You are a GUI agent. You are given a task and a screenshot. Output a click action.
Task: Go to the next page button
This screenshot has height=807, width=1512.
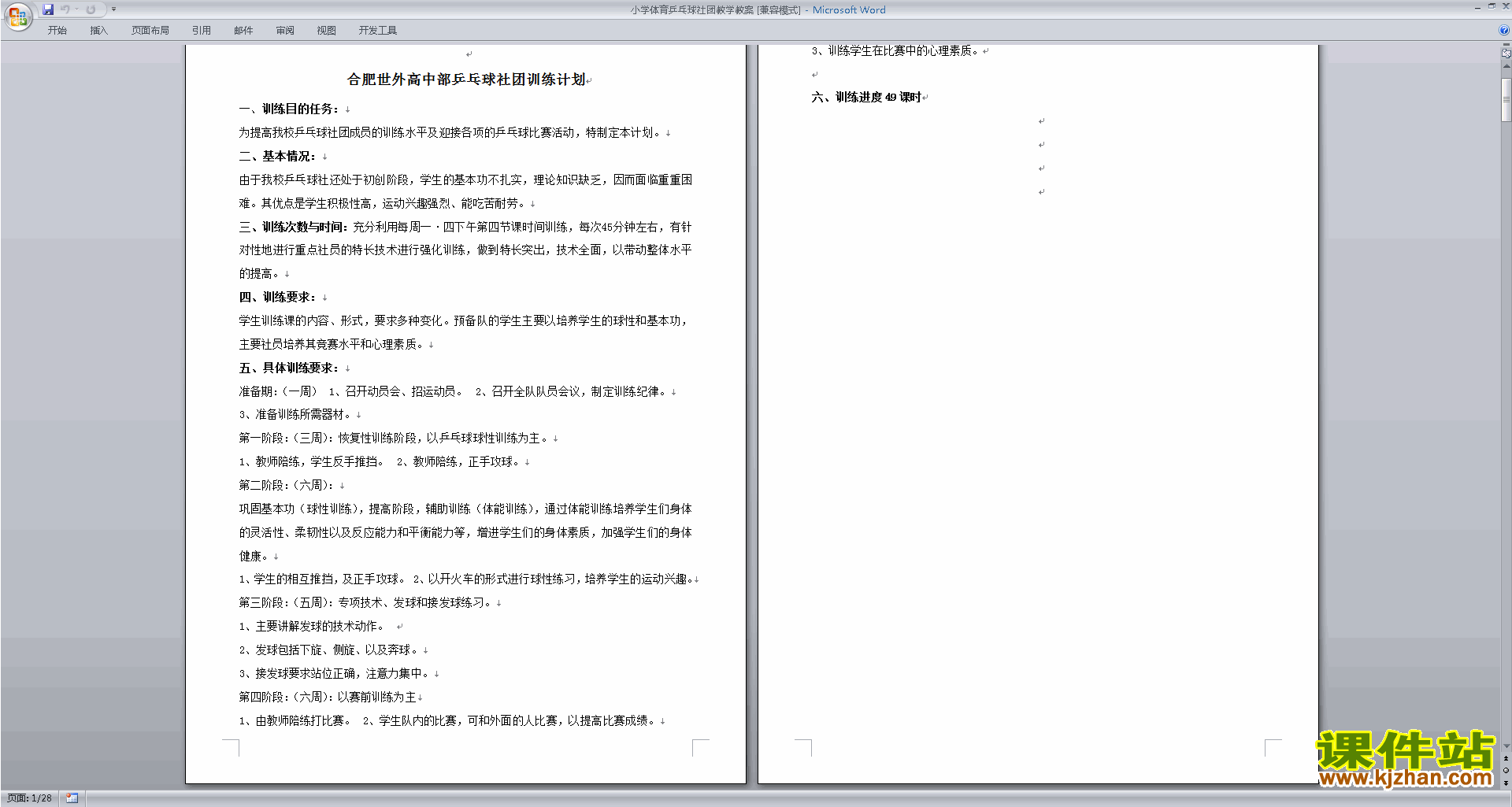click(x=1506, y=783)
